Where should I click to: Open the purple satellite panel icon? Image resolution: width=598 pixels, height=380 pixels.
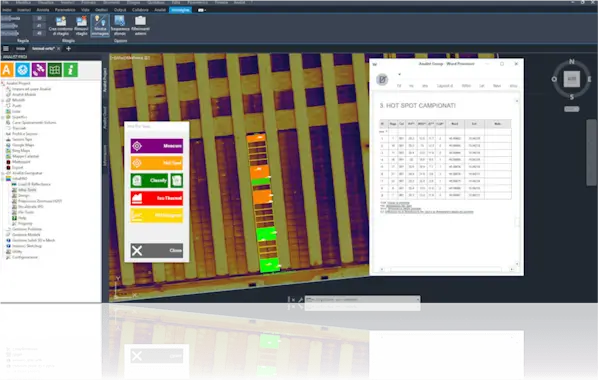(39, 70)
